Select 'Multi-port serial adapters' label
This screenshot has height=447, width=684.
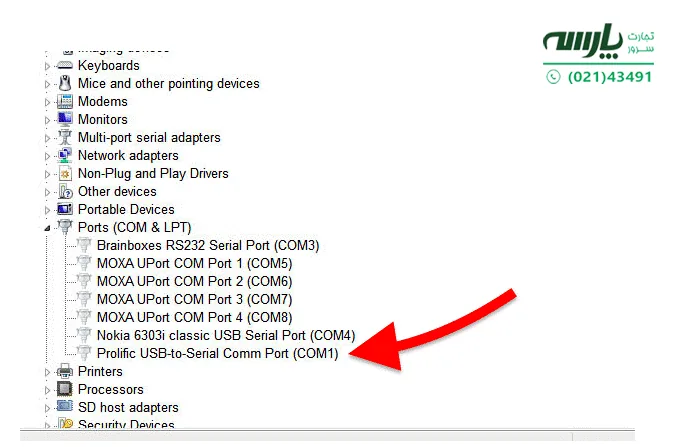tap(149, 137)
